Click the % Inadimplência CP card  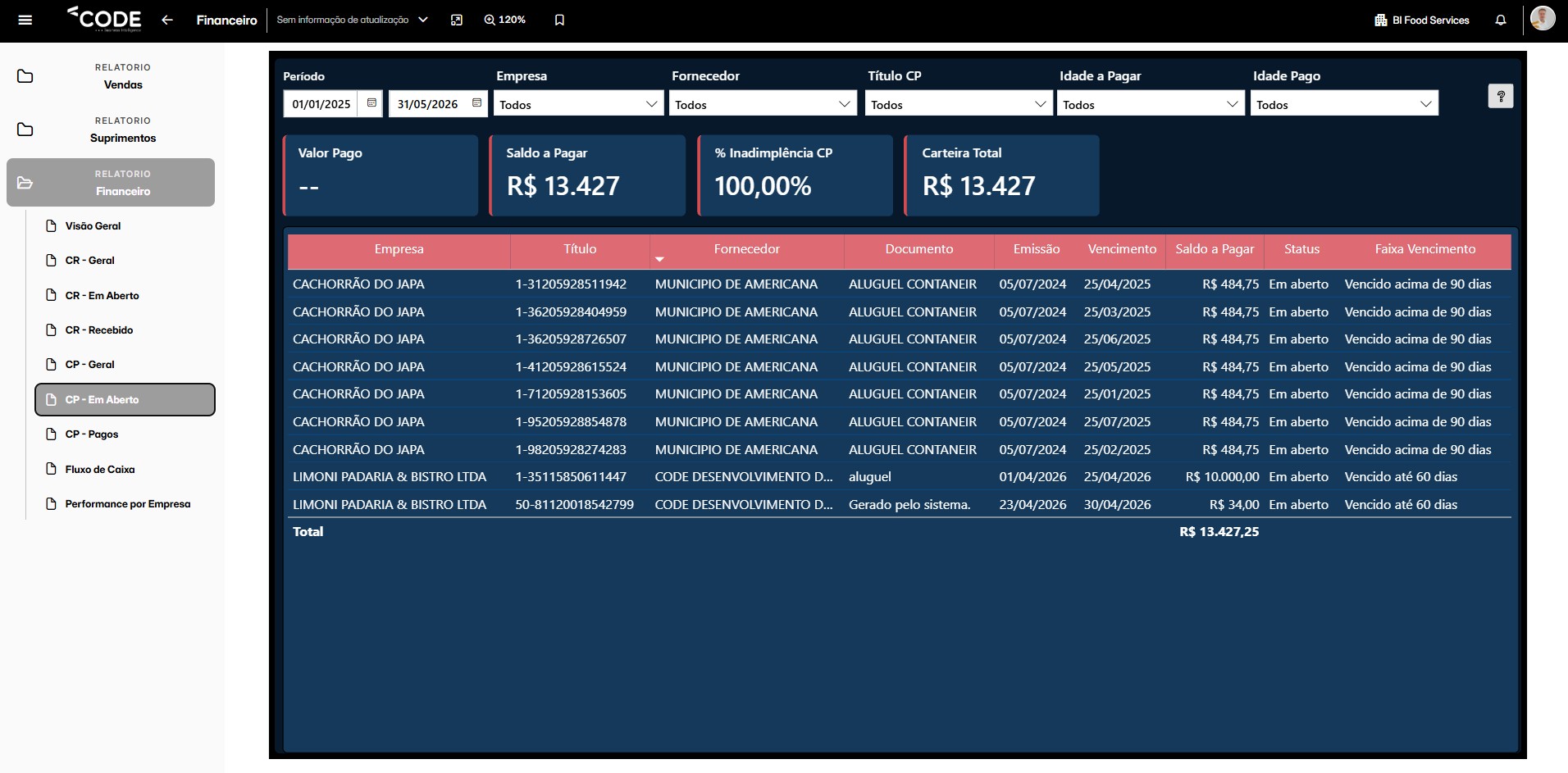795,175
